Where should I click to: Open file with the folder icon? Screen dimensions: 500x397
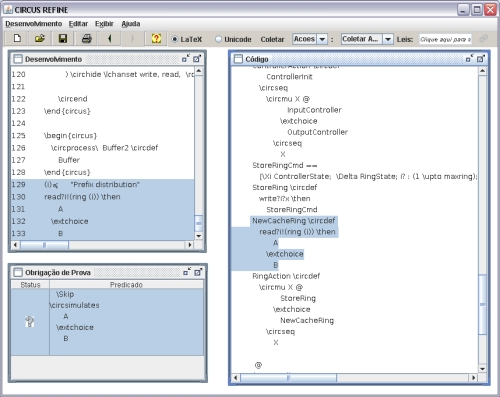pyautogui.click(x=40, y=39)
